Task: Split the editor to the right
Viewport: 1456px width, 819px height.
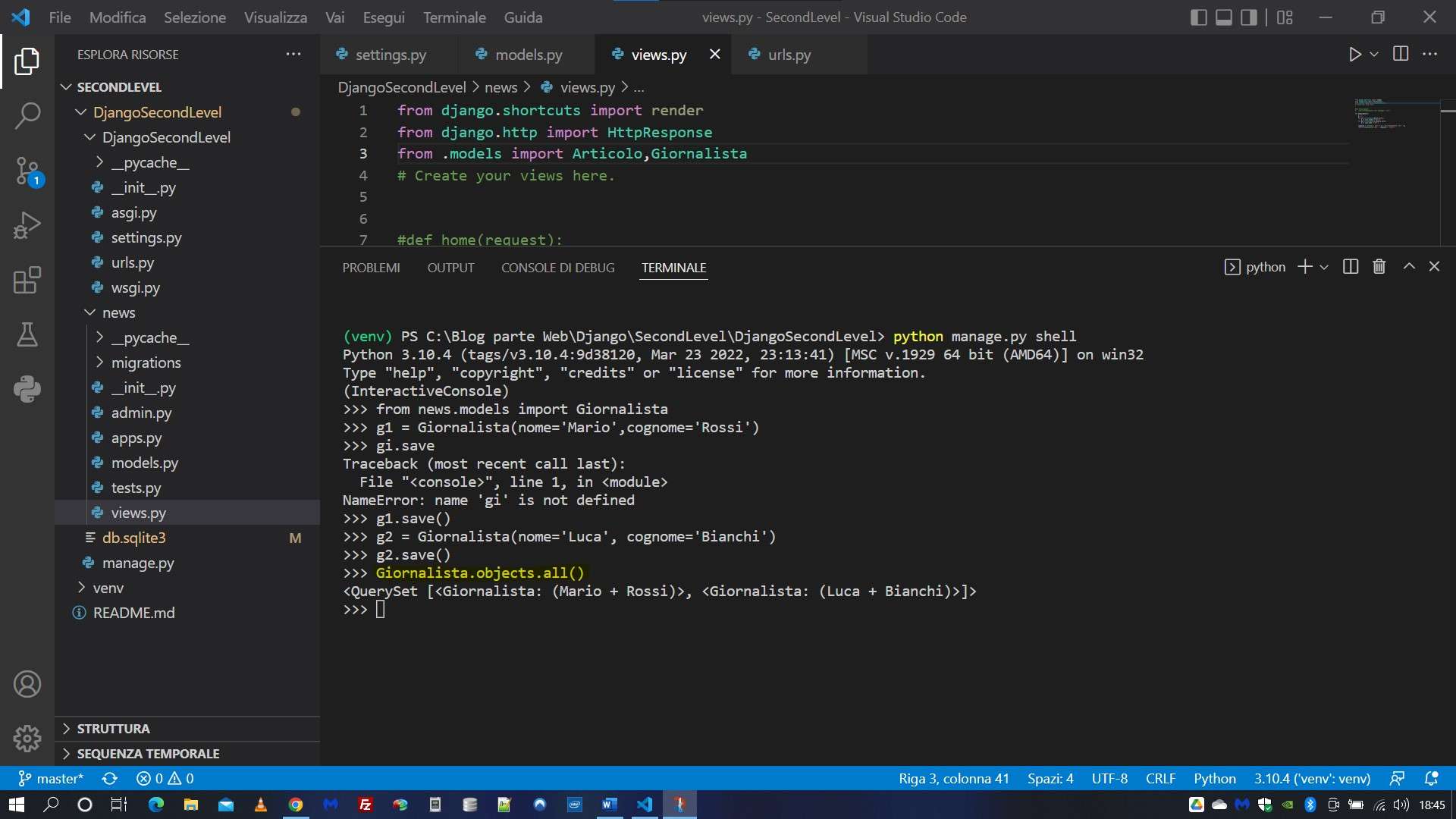Action: [x=1401, y=54]
